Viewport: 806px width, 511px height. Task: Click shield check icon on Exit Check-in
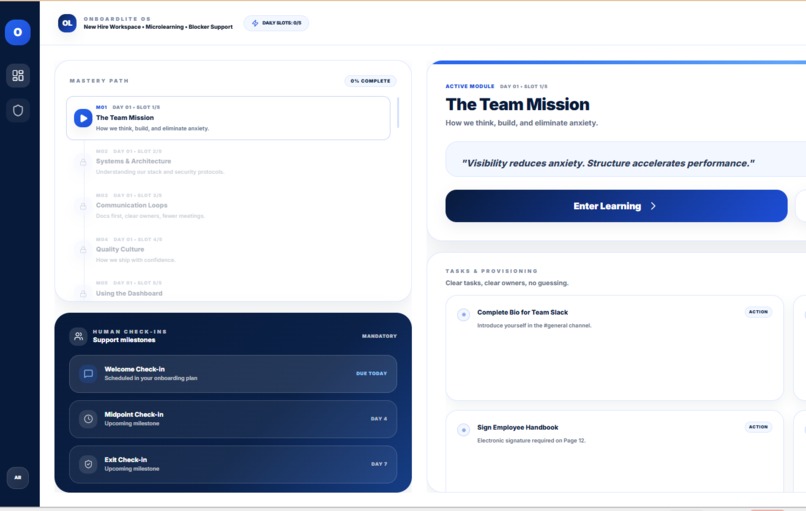88,464
